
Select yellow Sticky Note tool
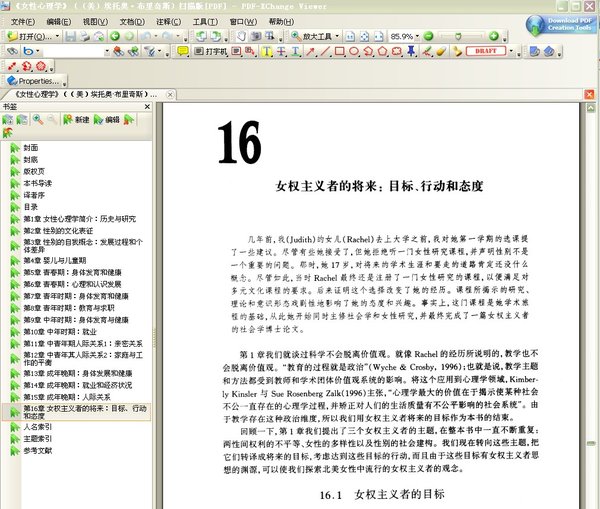coord(183,51)
